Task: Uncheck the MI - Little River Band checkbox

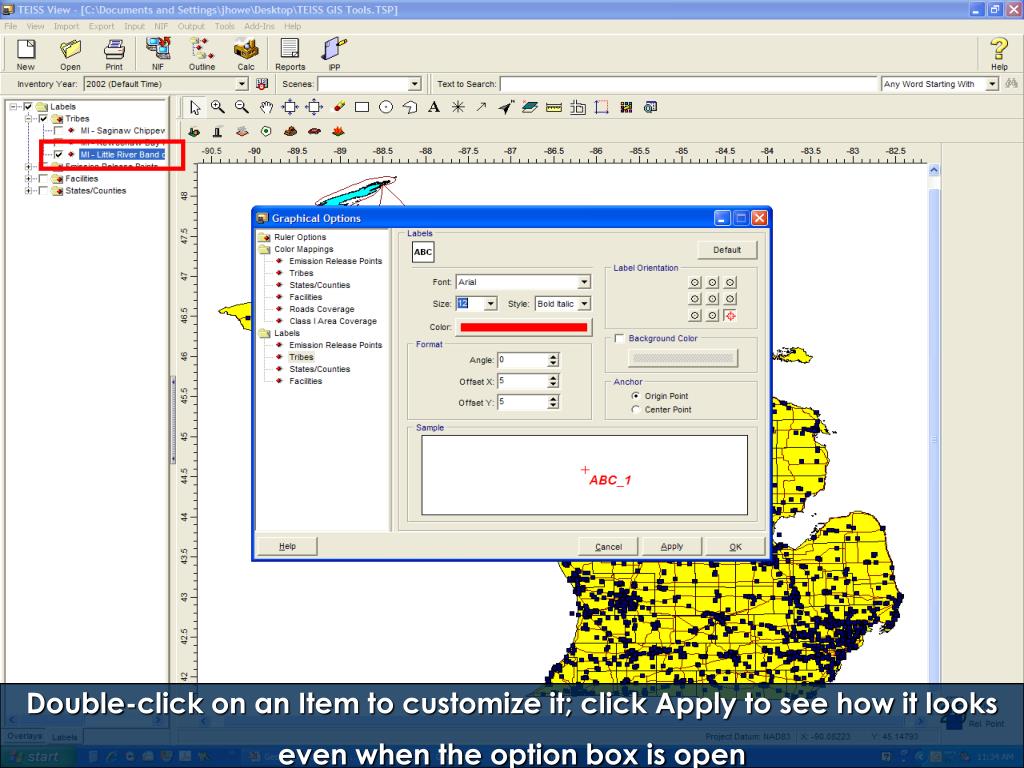Action: click(x=58, y=155)
